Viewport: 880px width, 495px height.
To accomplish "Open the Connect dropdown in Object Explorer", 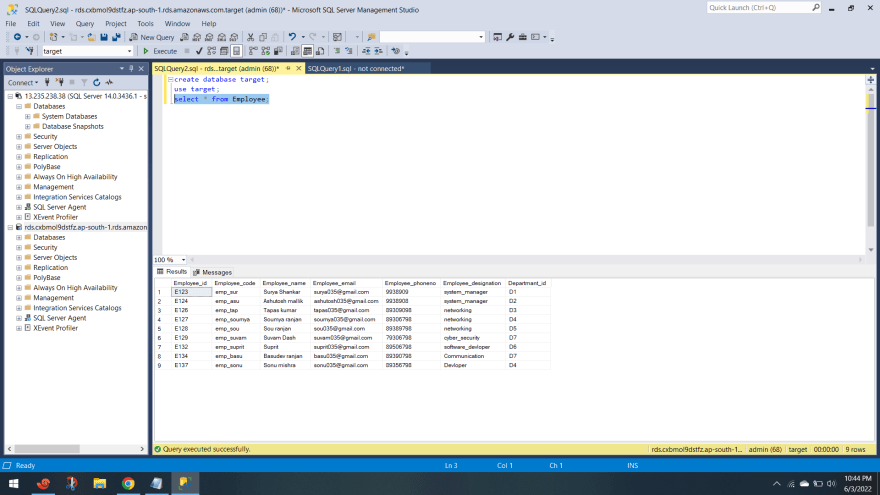I will tap(23, 82).
